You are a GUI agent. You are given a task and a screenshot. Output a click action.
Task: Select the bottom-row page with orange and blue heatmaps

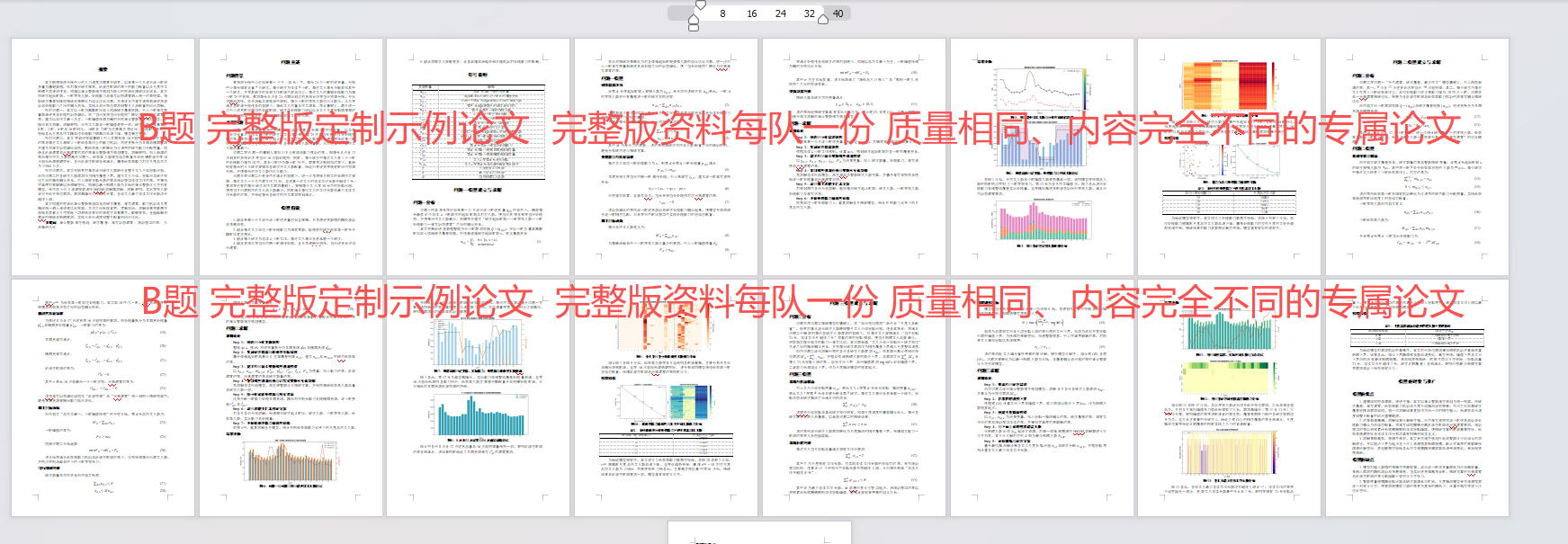(x=667, y=397)
